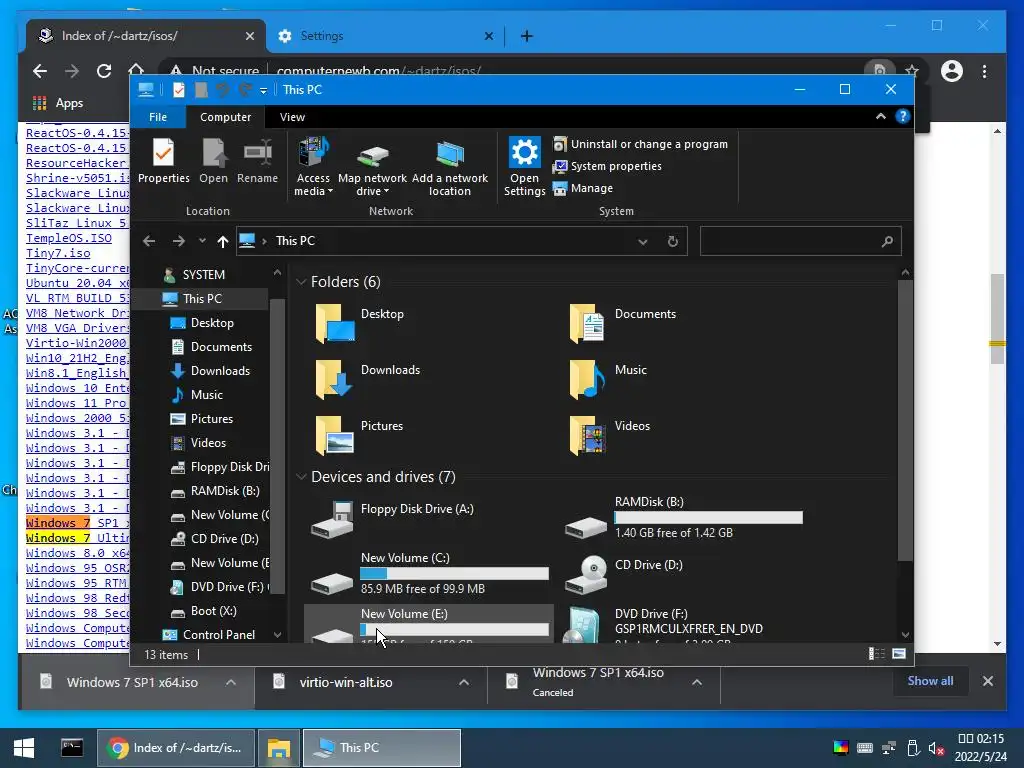Switch to details view icon in status bar
The width and height of the screenshot is (1024, 768).
[876, 654]
